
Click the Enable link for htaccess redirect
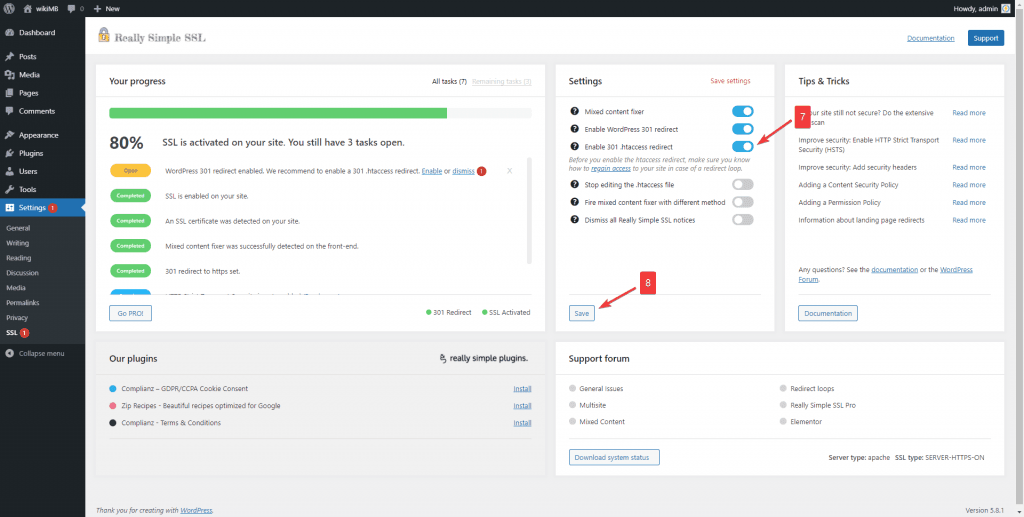click(x=432, y=171)
